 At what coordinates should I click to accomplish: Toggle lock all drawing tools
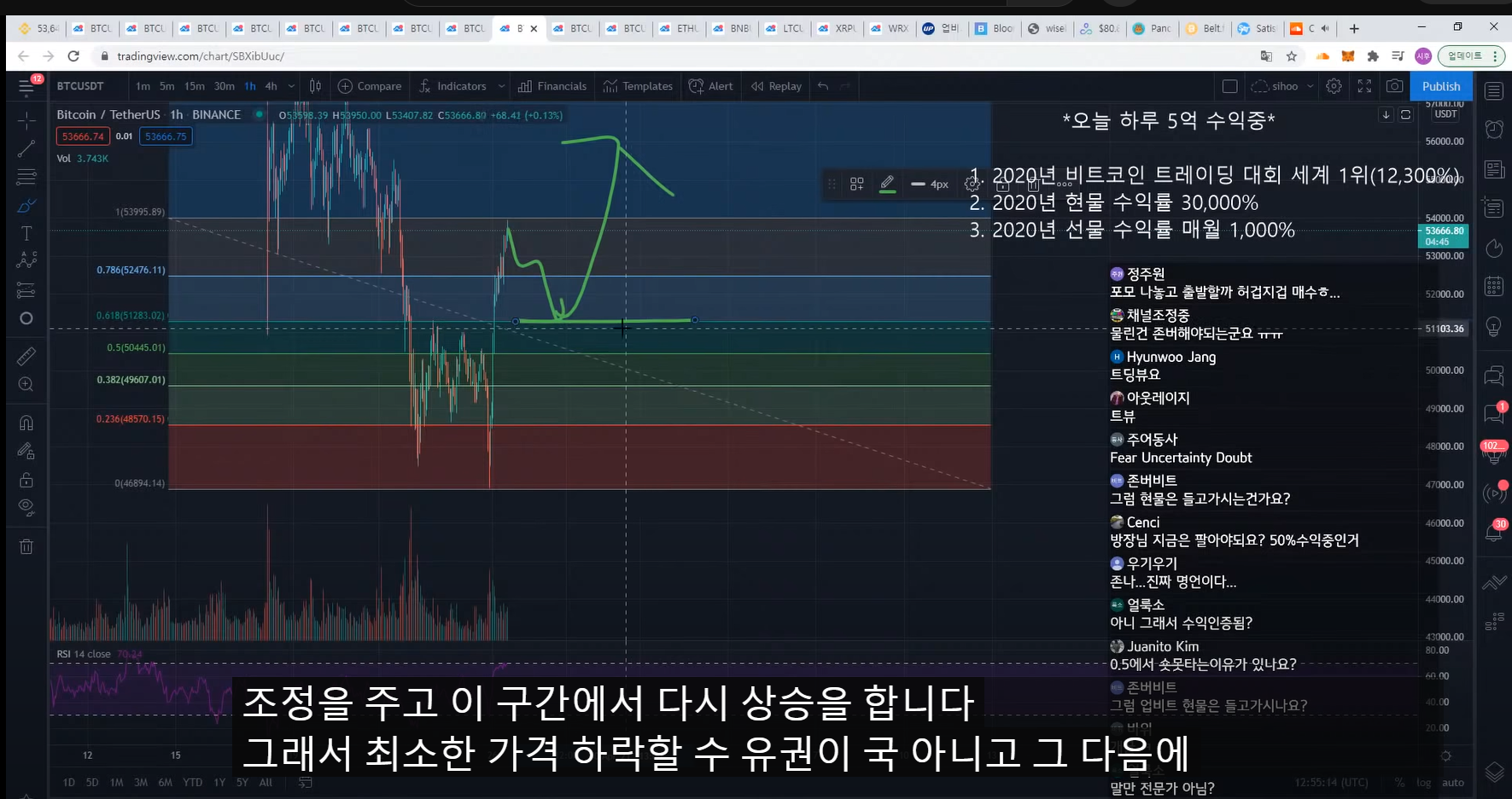[26, 479]
